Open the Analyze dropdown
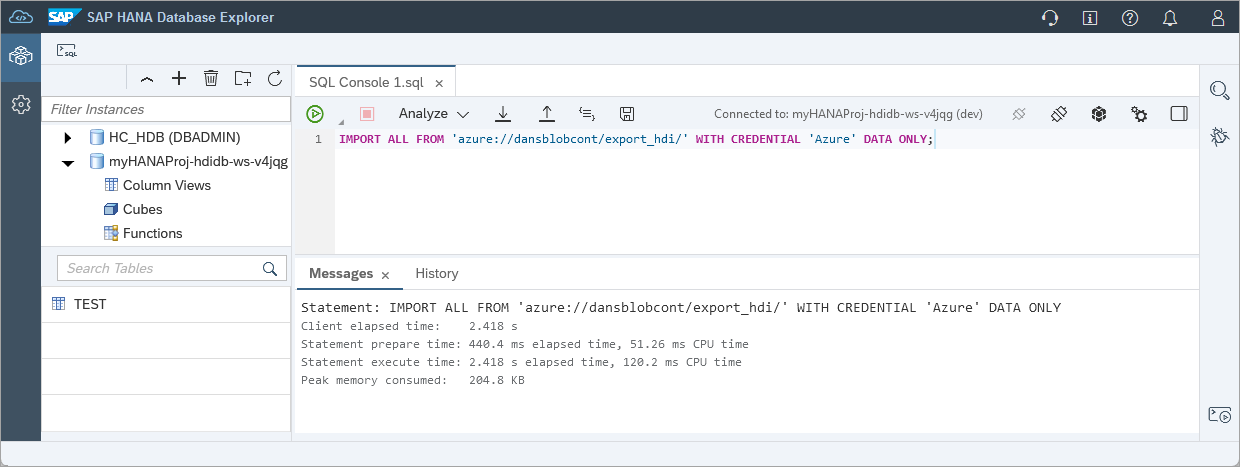 (434, 114)
